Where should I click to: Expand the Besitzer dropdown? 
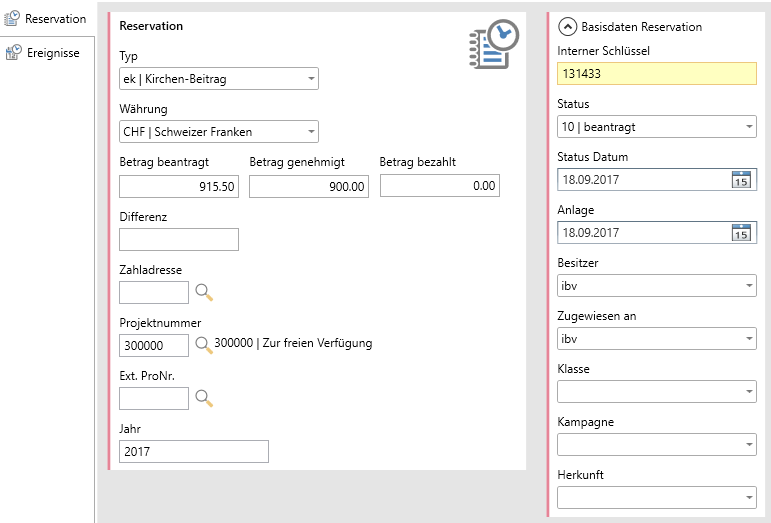[749, 286]
